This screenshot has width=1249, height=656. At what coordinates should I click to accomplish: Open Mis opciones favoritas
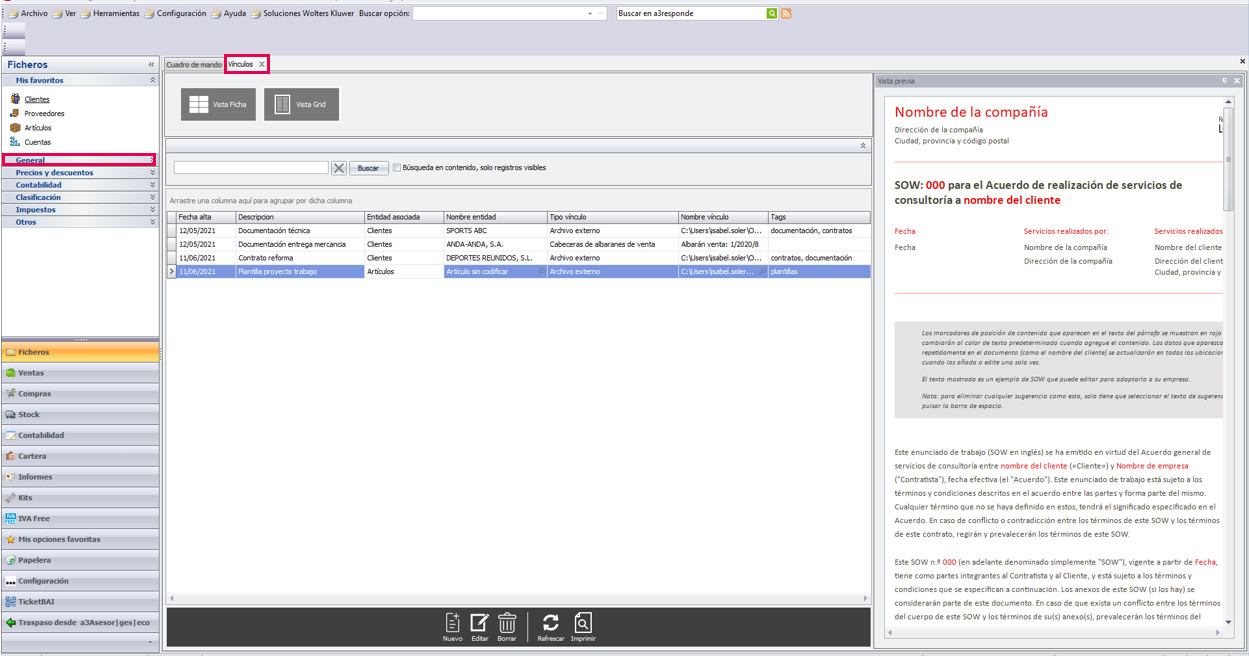point(80,539)
